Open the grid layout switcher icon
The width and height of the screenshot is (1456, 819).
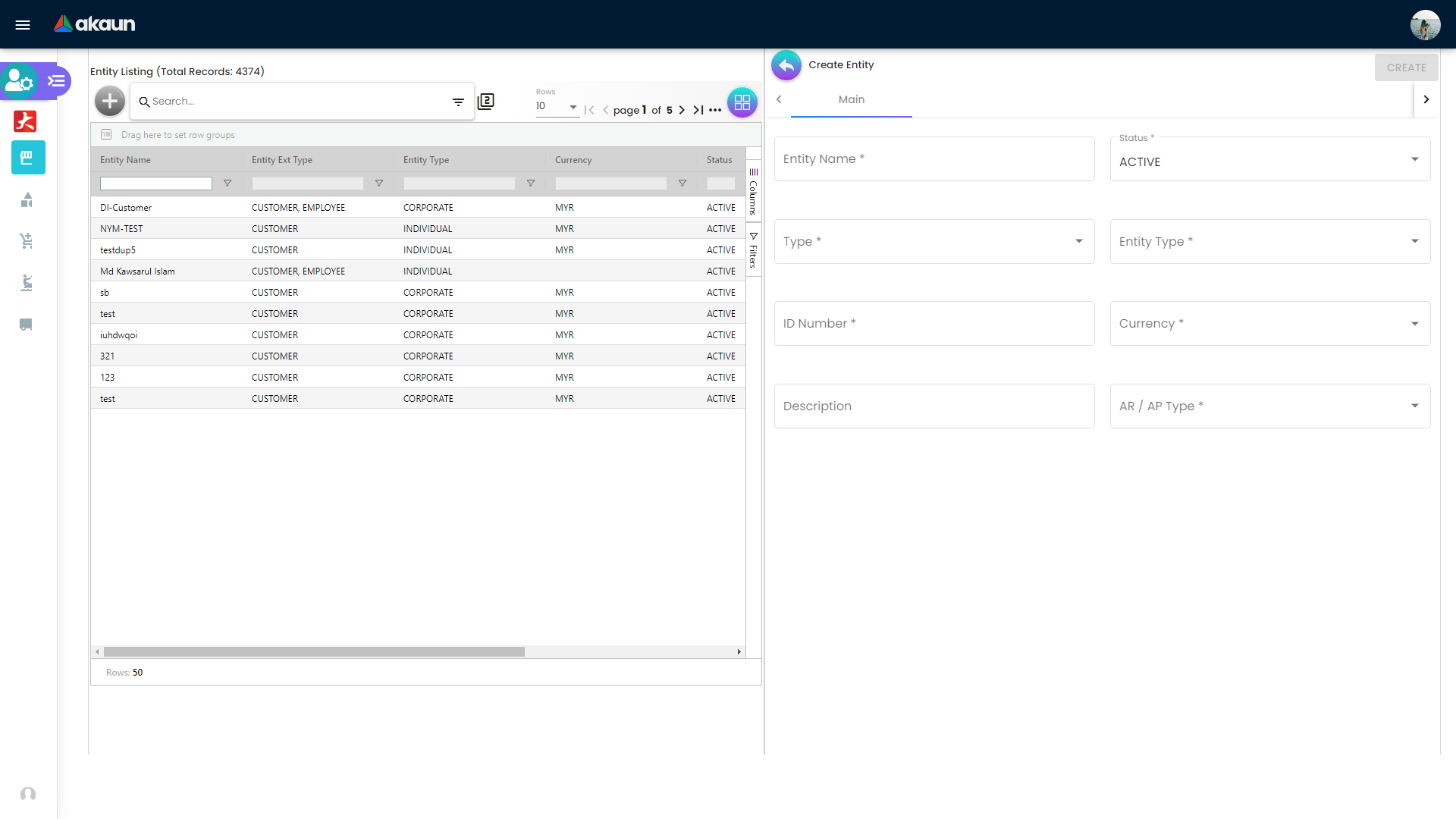coord(742,102)
